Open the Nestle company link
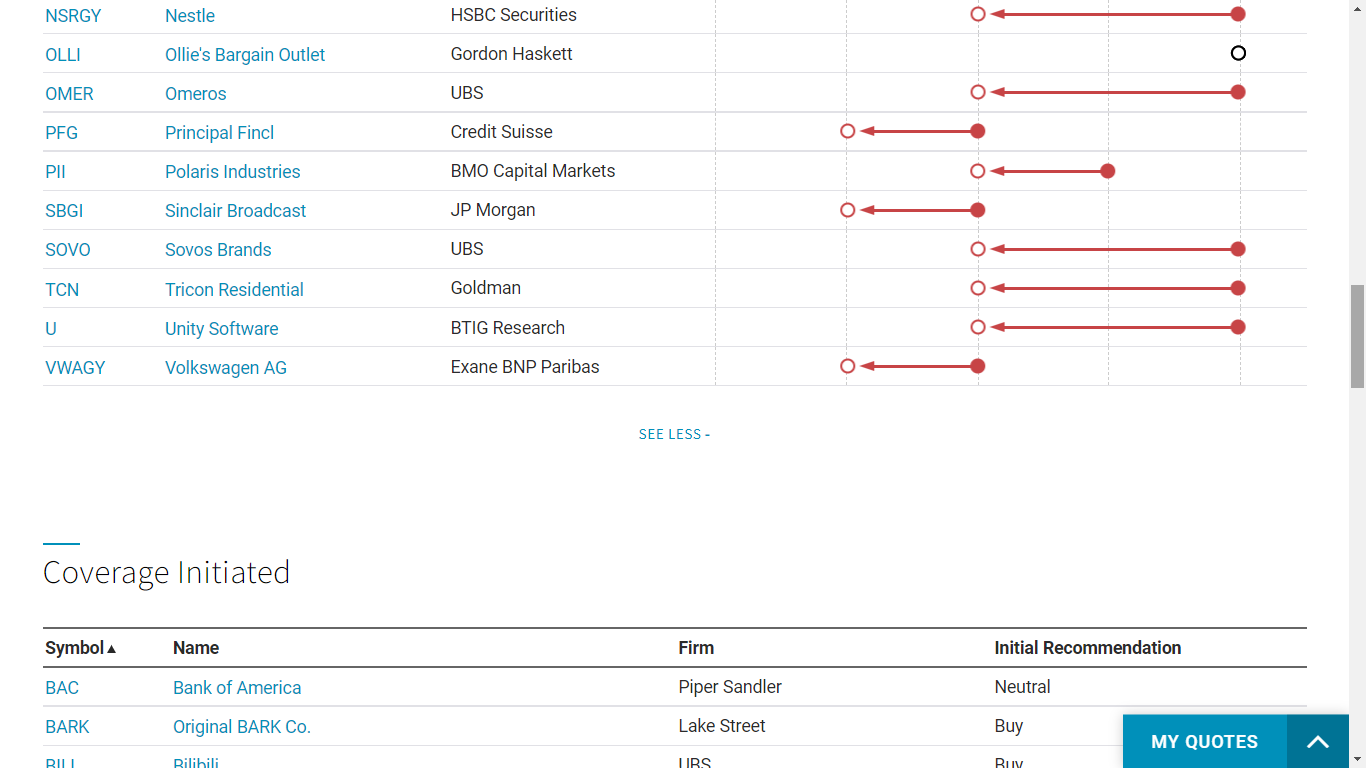Viewport: 1366px width, 768px height. tap(190, 16)
